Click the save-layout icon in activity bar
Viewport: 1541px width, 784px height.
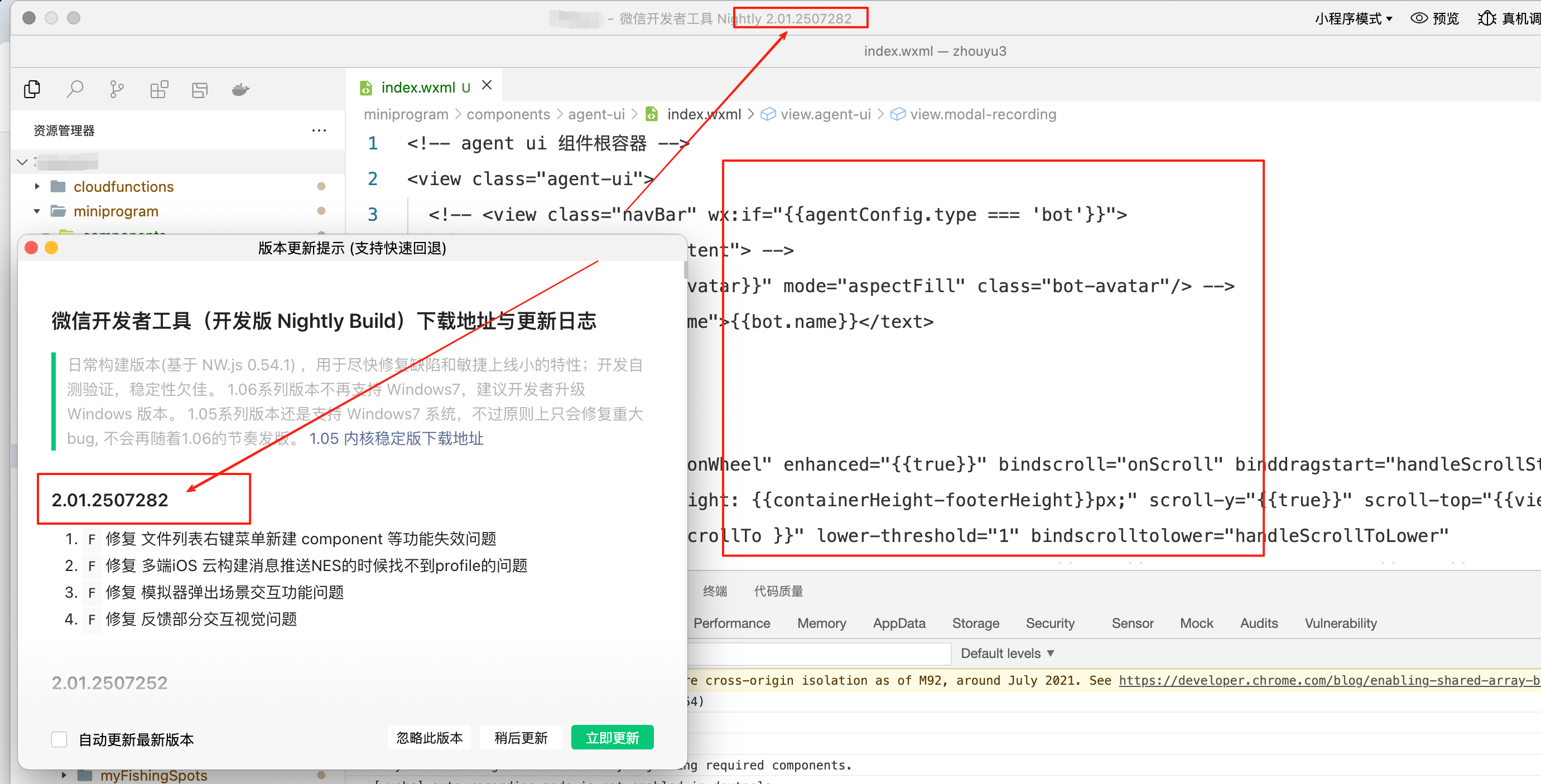pos(200,90)
